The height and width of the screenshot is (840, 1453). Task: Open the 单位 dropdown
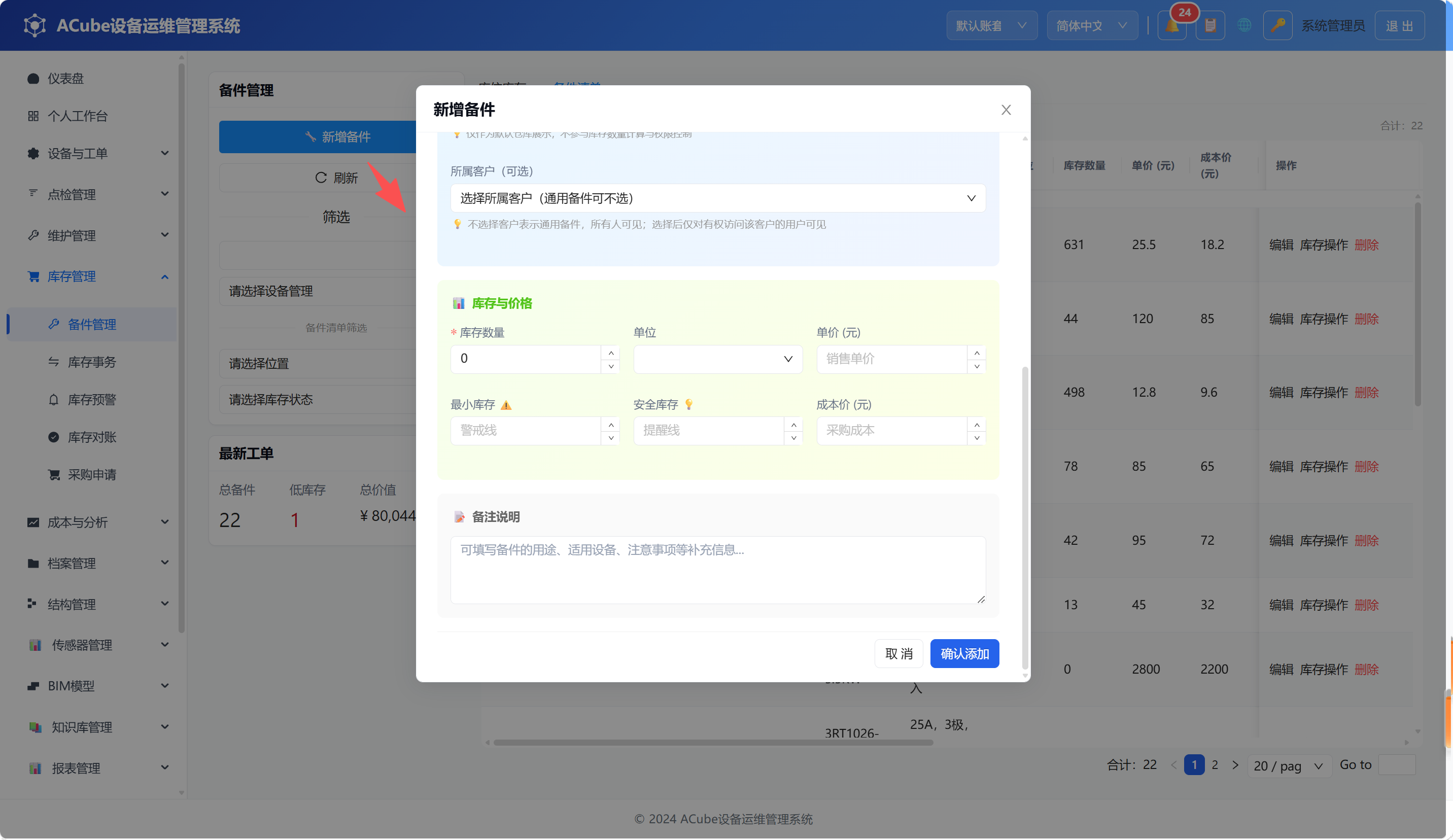[x=717, y=359]
